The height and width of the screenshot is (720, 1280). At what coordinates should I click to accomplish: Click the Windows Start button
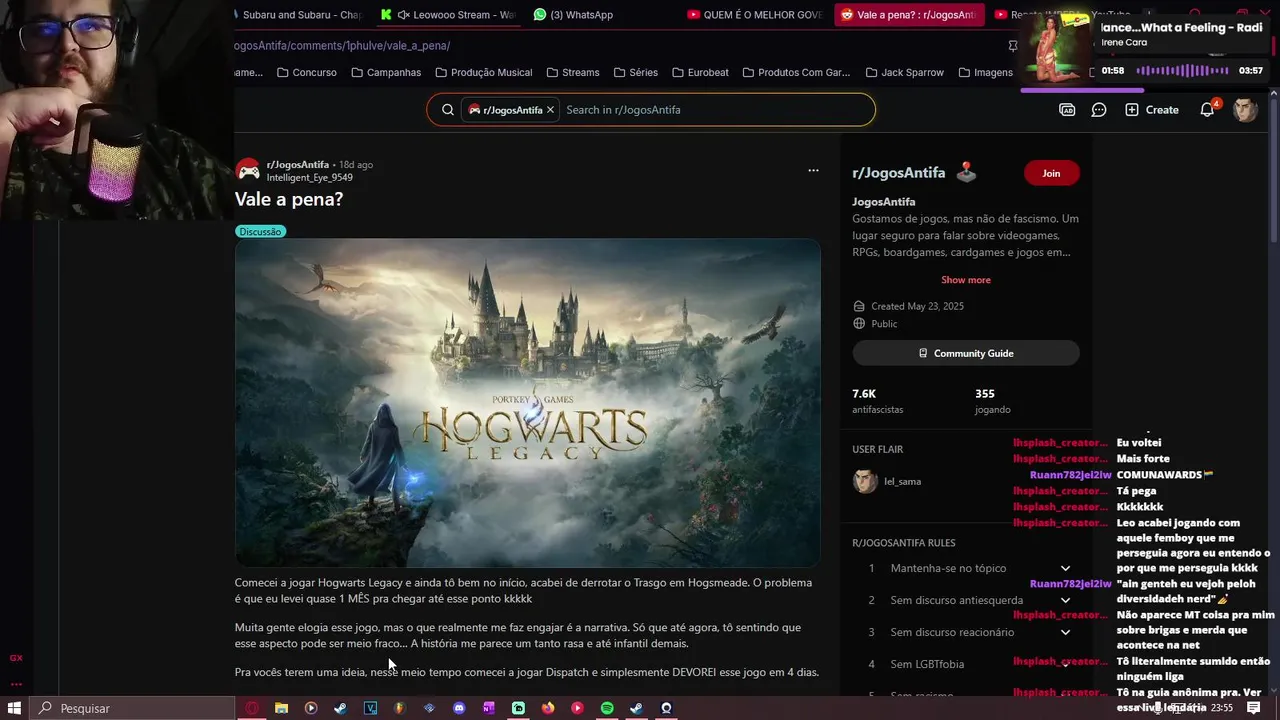[x=15, y=708]
